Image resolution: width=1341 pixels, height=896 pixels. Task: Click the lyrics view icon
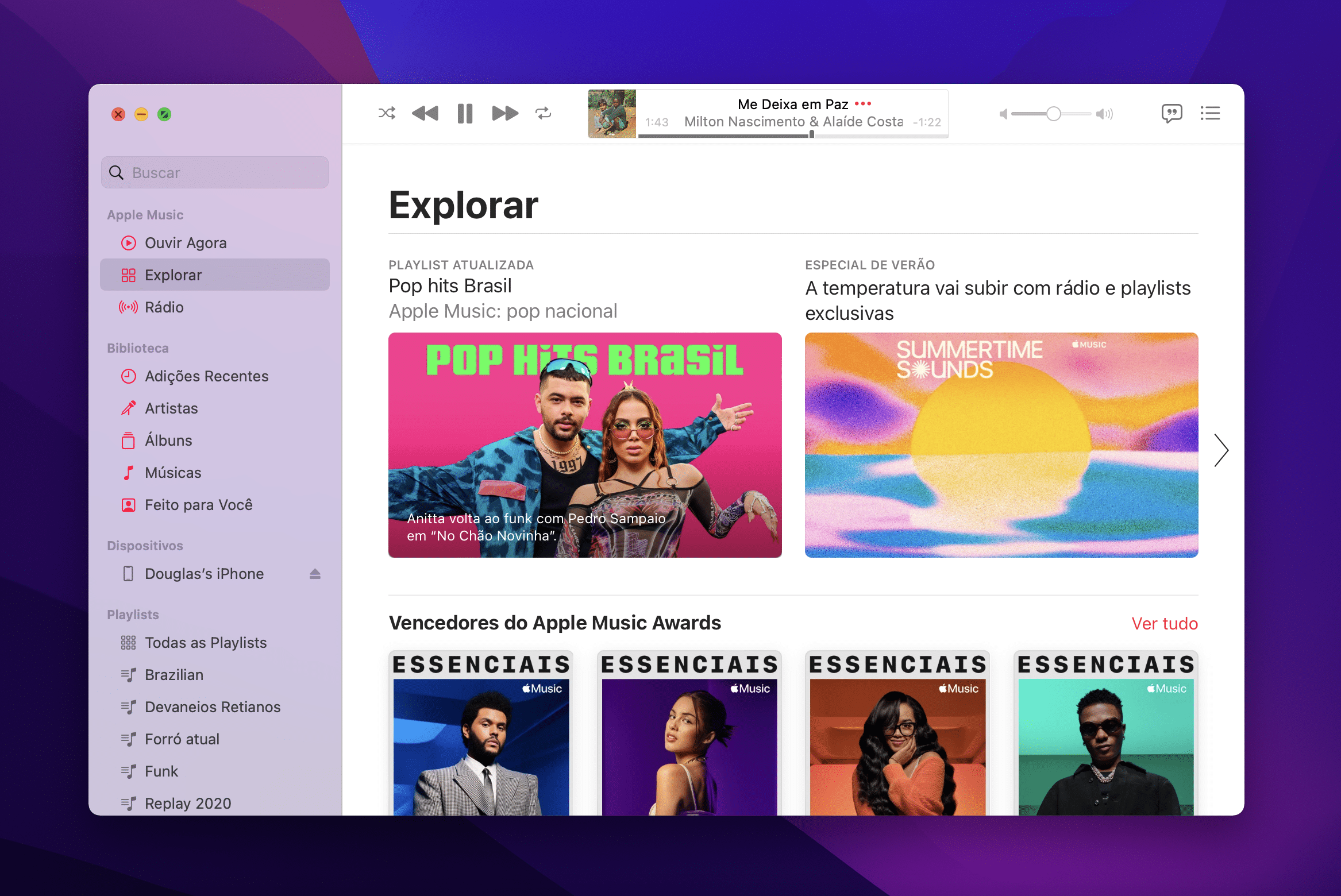click(1172, 113)
